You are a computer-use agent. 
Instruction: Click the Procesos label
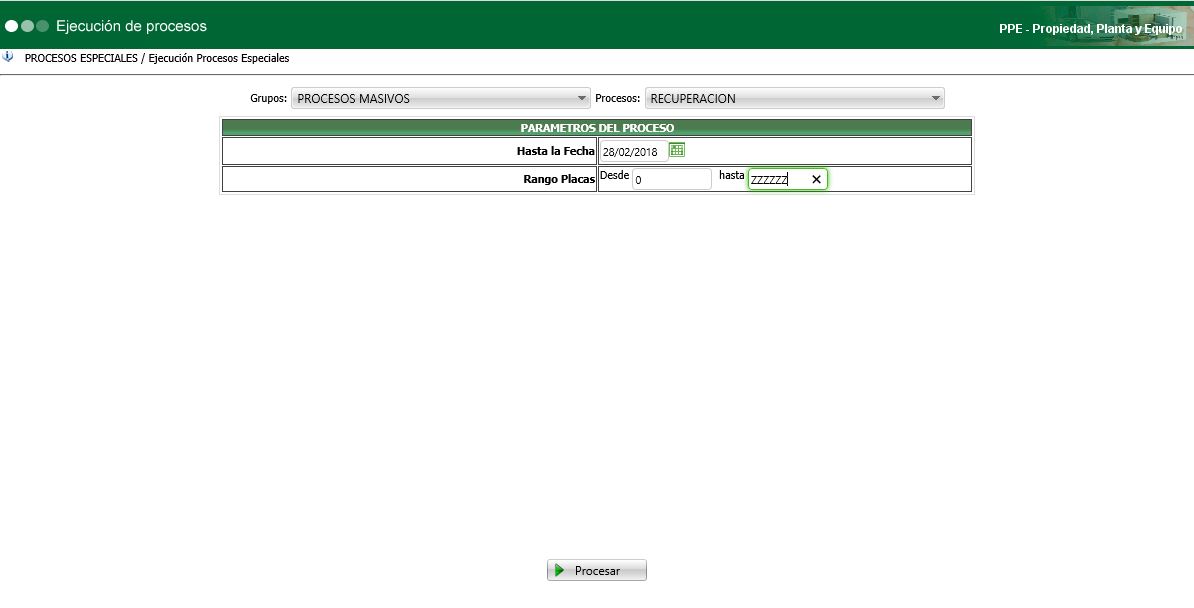point(618,98)
